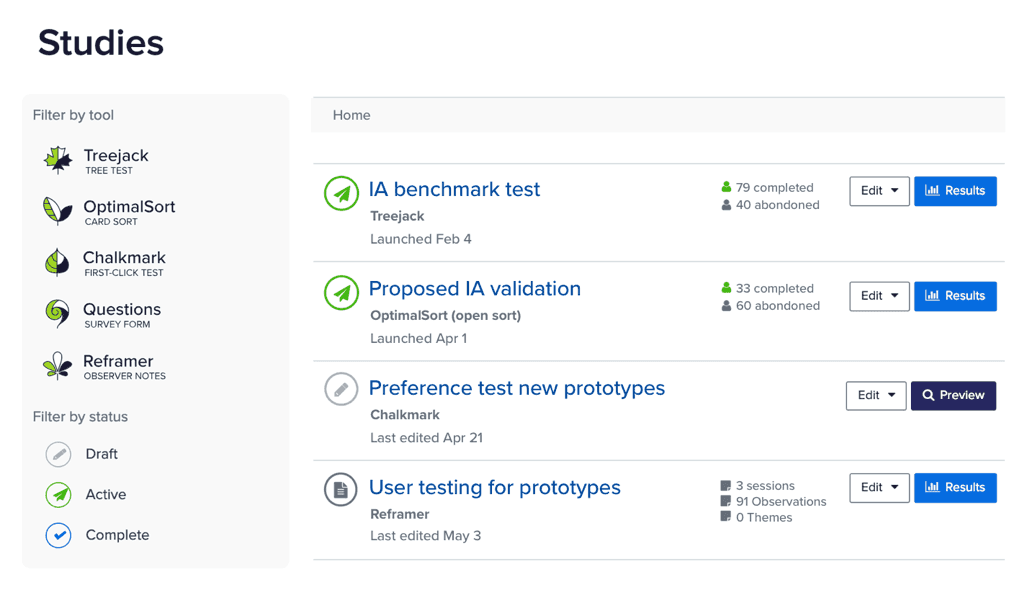This screenshot has width=1030, height=598.
Task: Click the '60 abondoned' count
Action: [778, 306]
